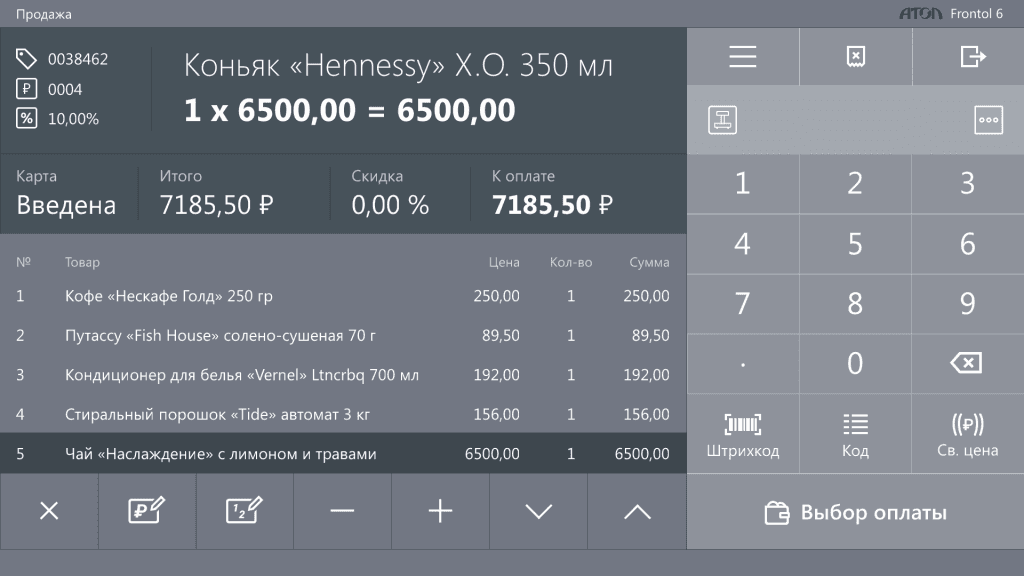Click the percent icon beside 10,00%
The height and width of the screenshot is (576, 1024).
26,118
